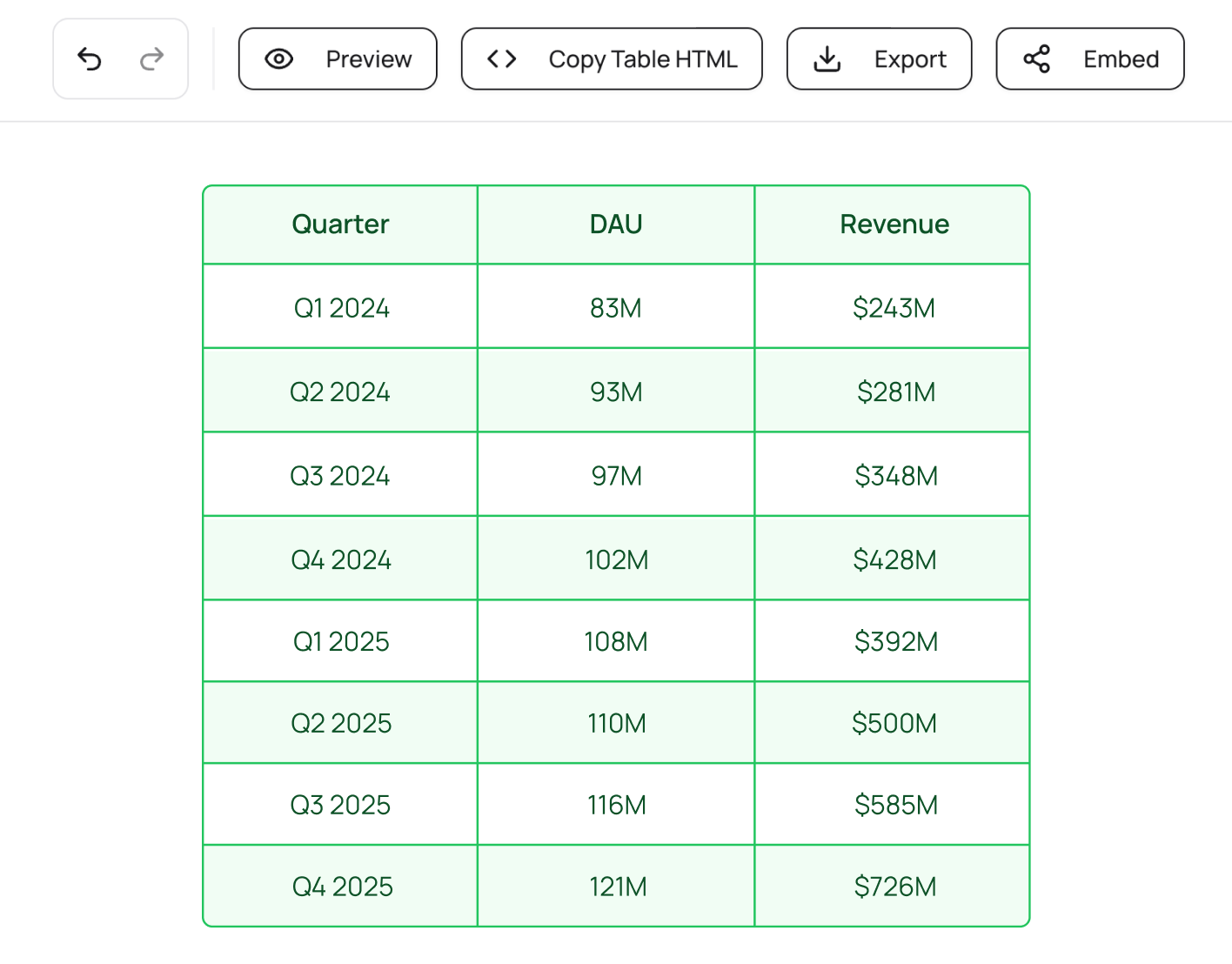Select the 121M DAU cell

coord(615,886)
